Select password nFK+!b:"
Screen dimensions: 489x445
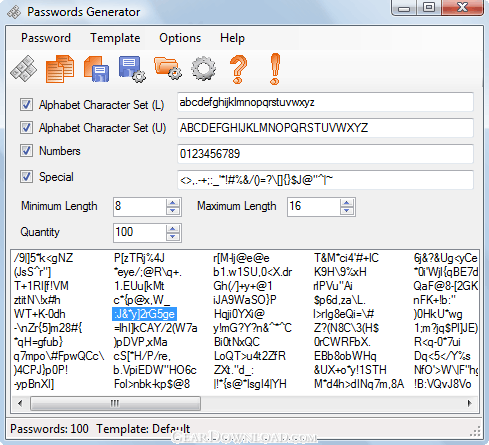[x=434, y=300]
